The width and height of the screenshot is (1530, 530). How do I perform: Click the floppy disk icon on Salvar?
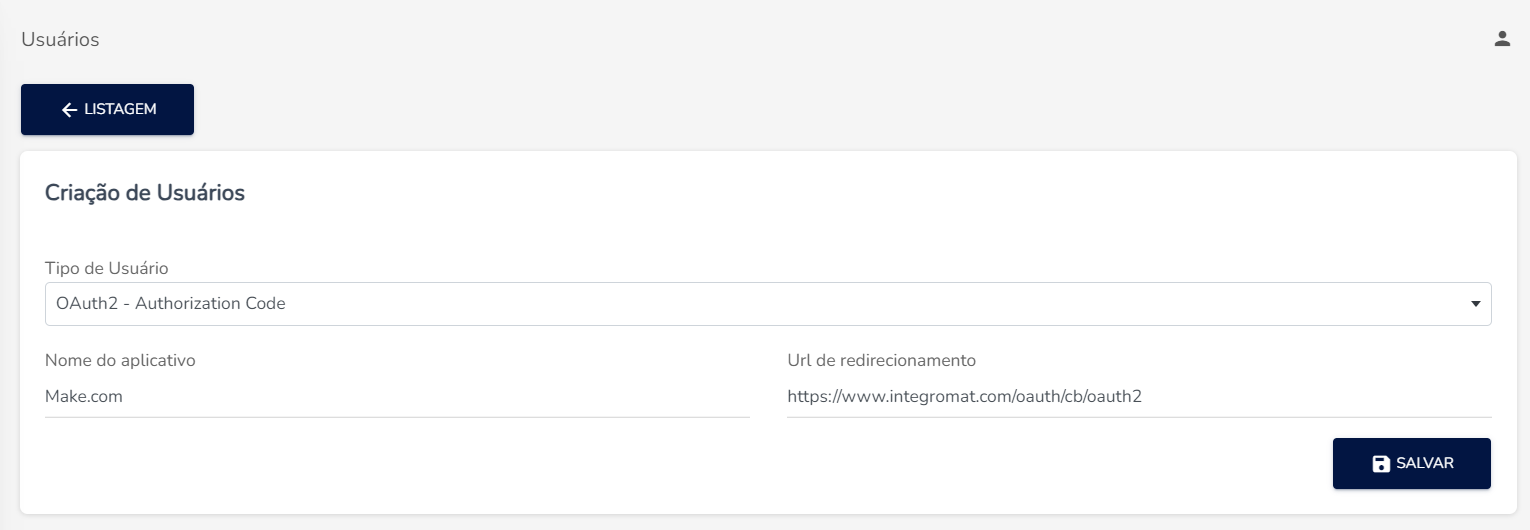pyautogui.click(x=1381, y=464)
